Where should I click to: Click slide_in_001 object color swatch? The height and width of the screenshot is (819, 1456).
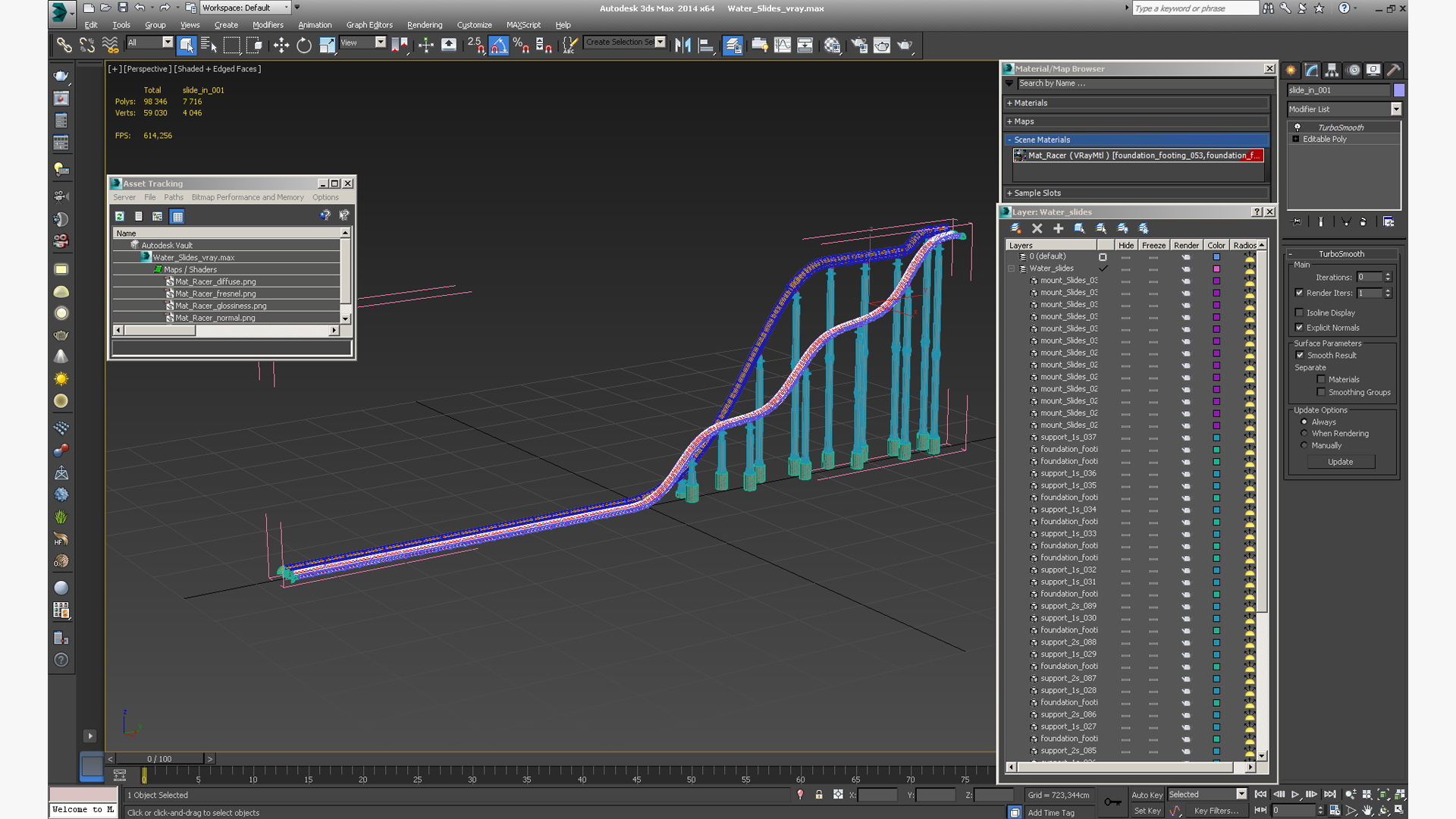(x=1399, y=90)
